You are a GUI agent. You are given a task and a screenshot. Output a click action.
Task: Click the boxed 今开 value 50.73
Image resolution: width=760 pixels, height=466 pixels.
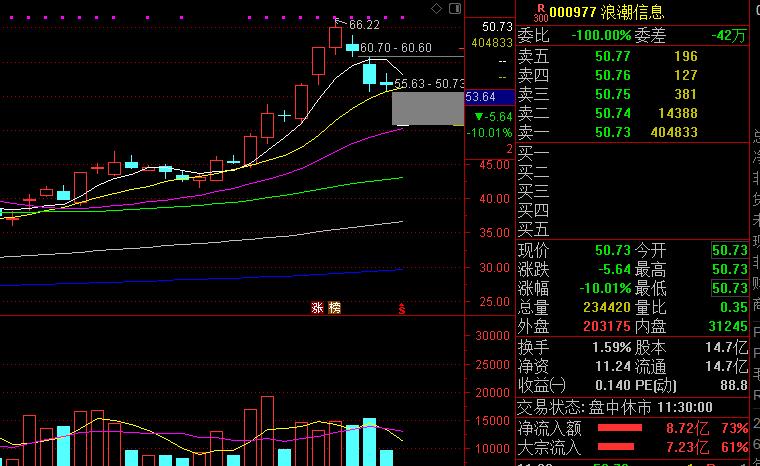[x=729, y=250]
